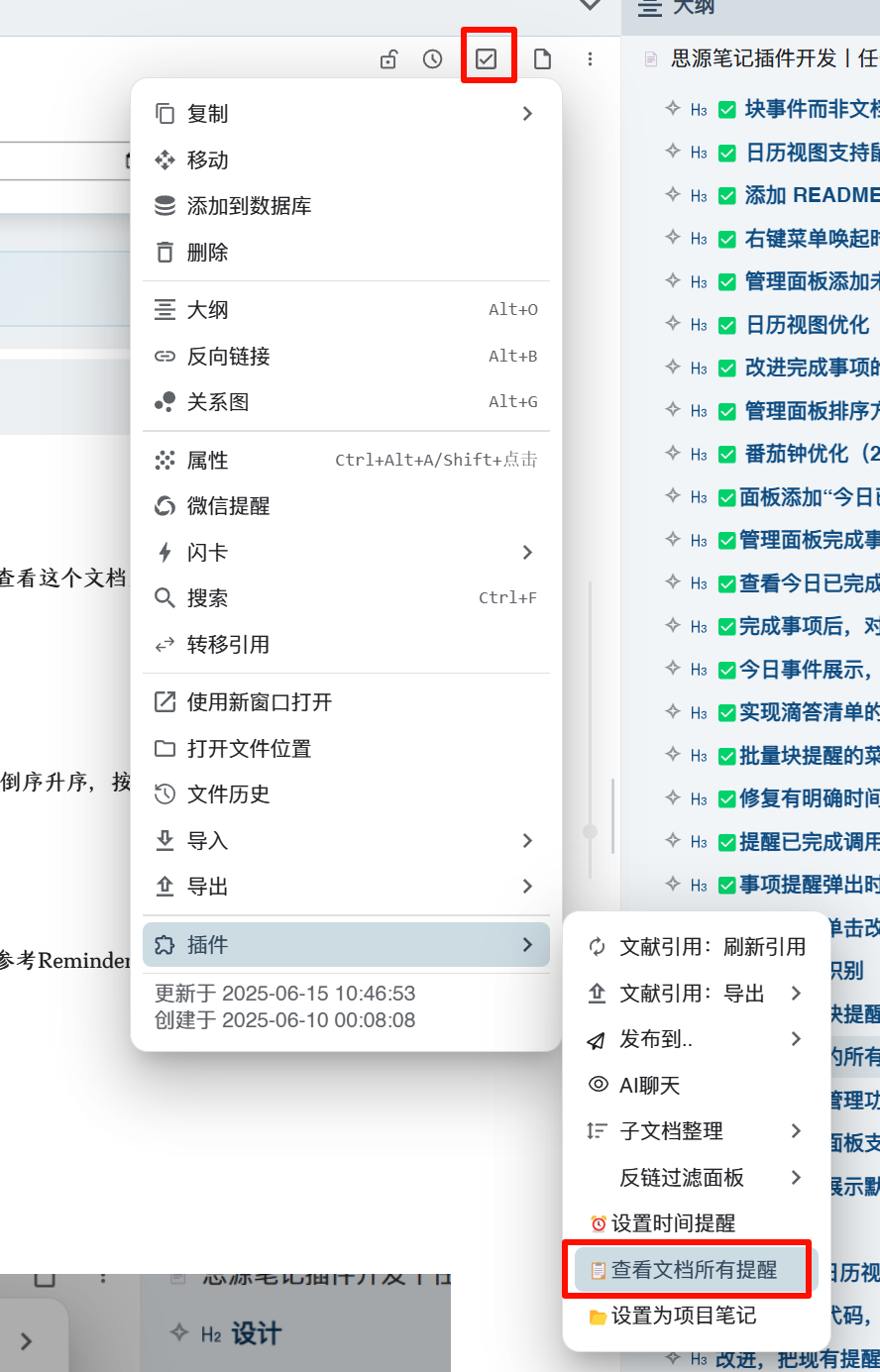Click the checkbox reminder icon in toolbar

coord(487,59)
